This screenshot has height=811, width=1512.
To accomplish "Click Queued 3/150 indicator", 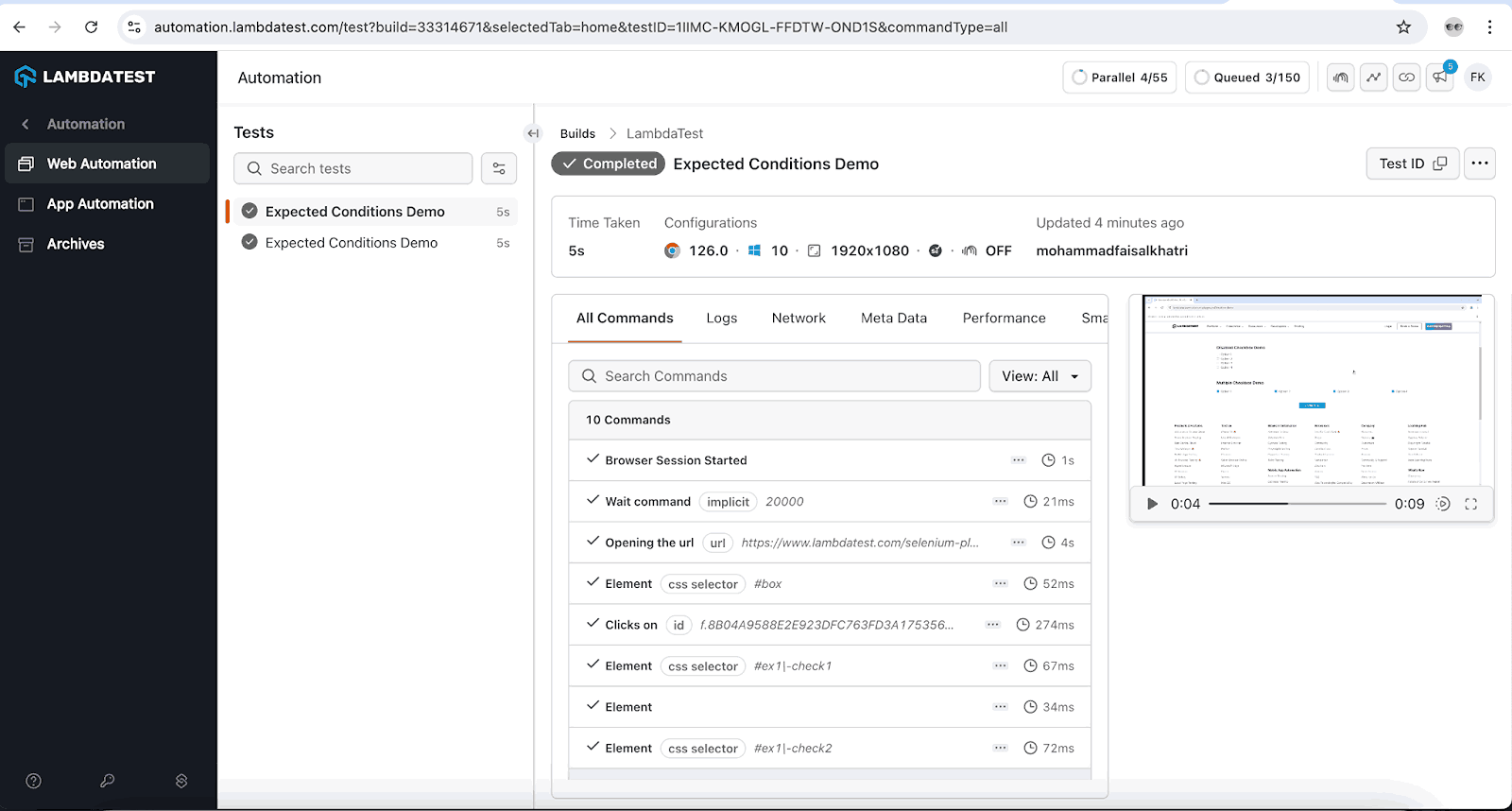I will click(1247, 78).
